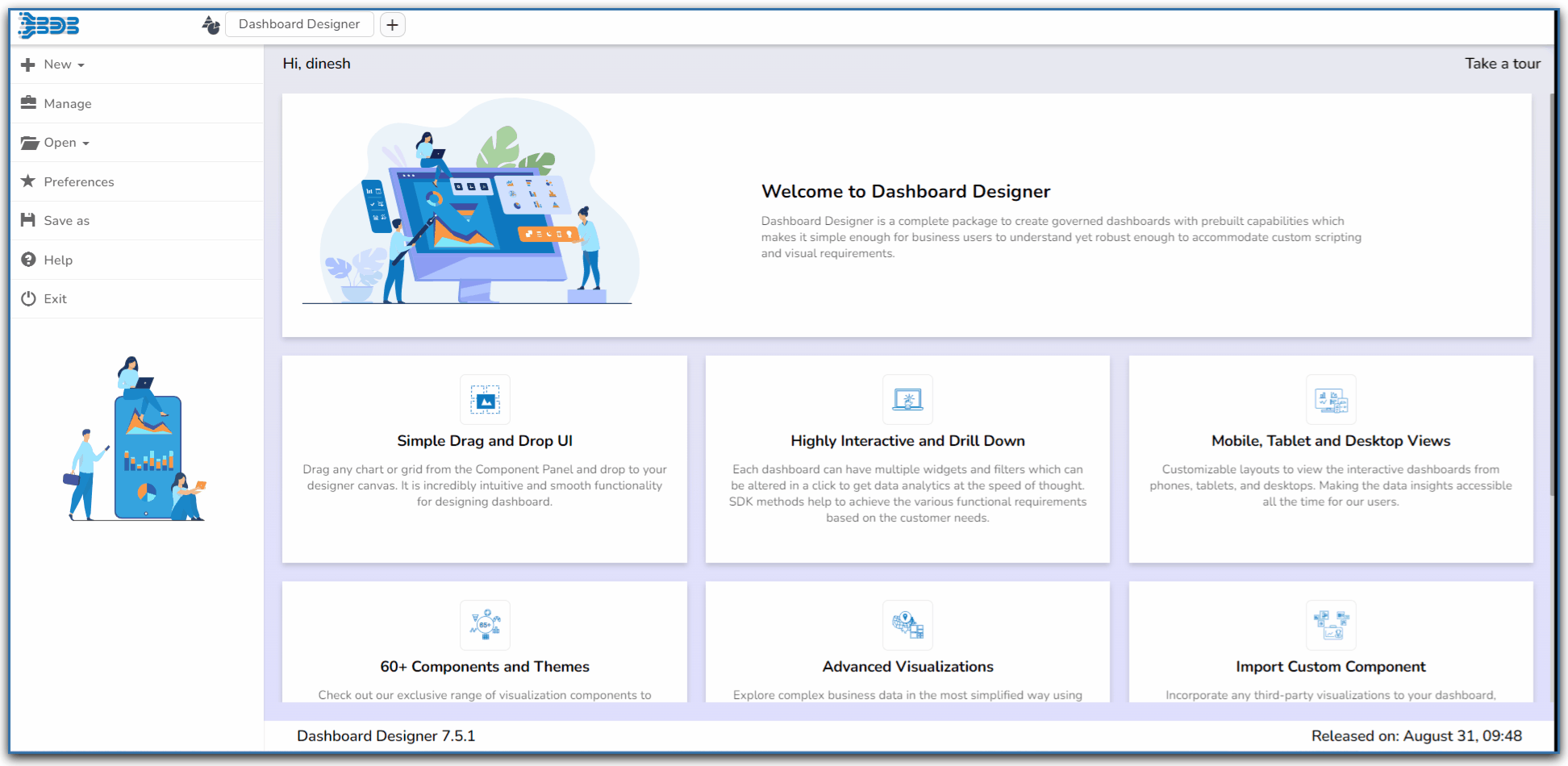The height and width of the screenshot is (766, 1568).
Task: Start the Take a tour link
Action: (x=1502, y=64)
